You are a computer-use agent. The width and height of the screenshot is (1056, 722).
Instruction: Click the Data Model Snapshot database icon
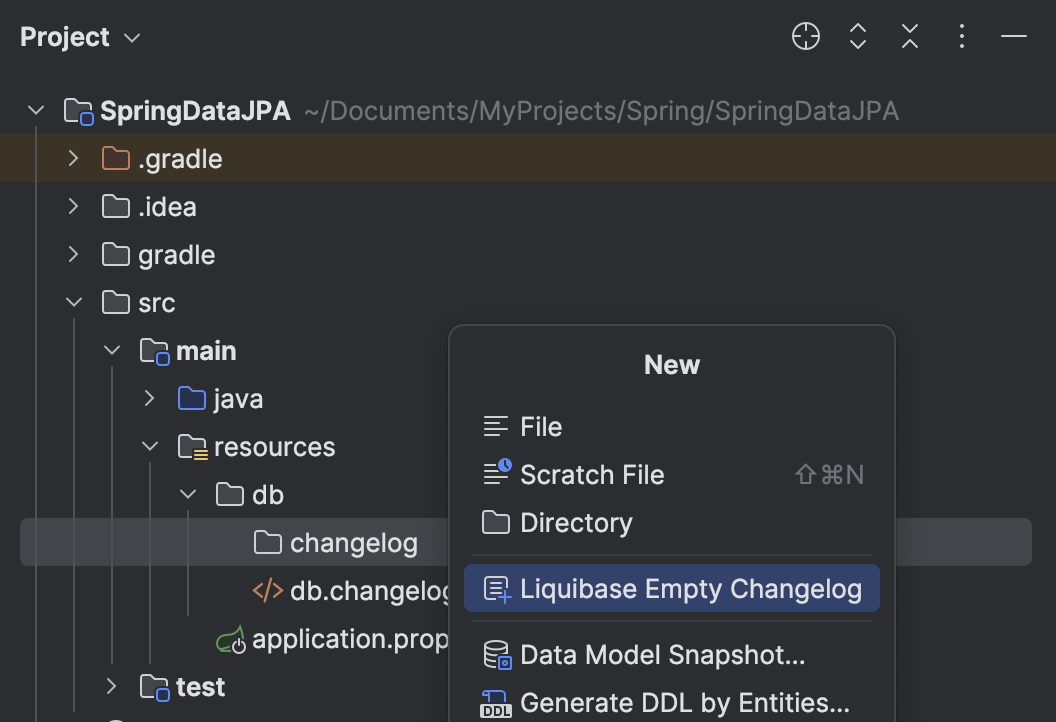(x=497, y=654)
